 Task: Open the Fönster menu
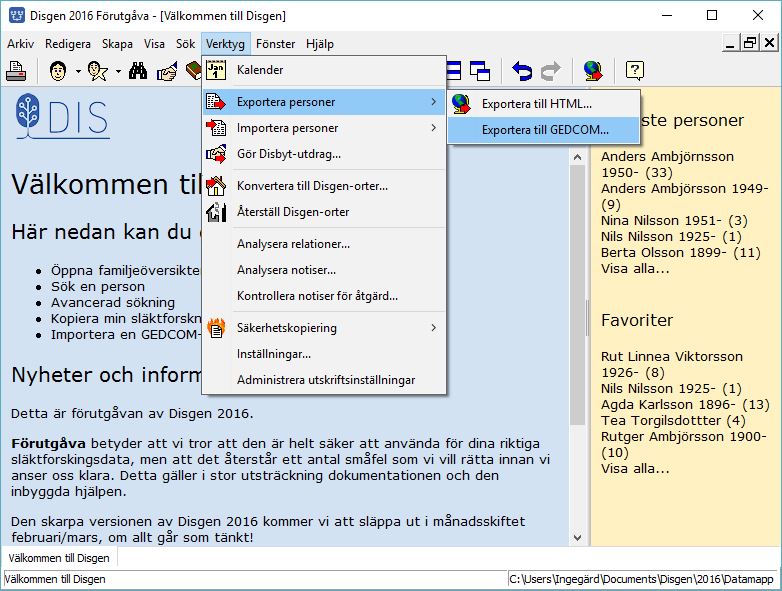pos(275,44)
